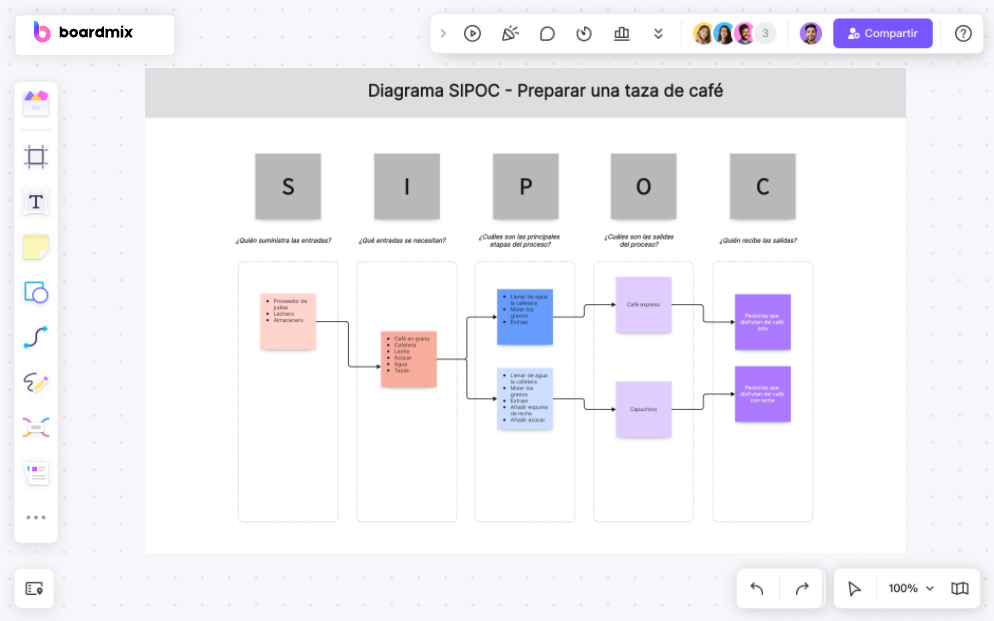Image resolution: width=994 pixels, height=621 pixels.
Task: Select the light blue process note
Action: tap(525, 399)
